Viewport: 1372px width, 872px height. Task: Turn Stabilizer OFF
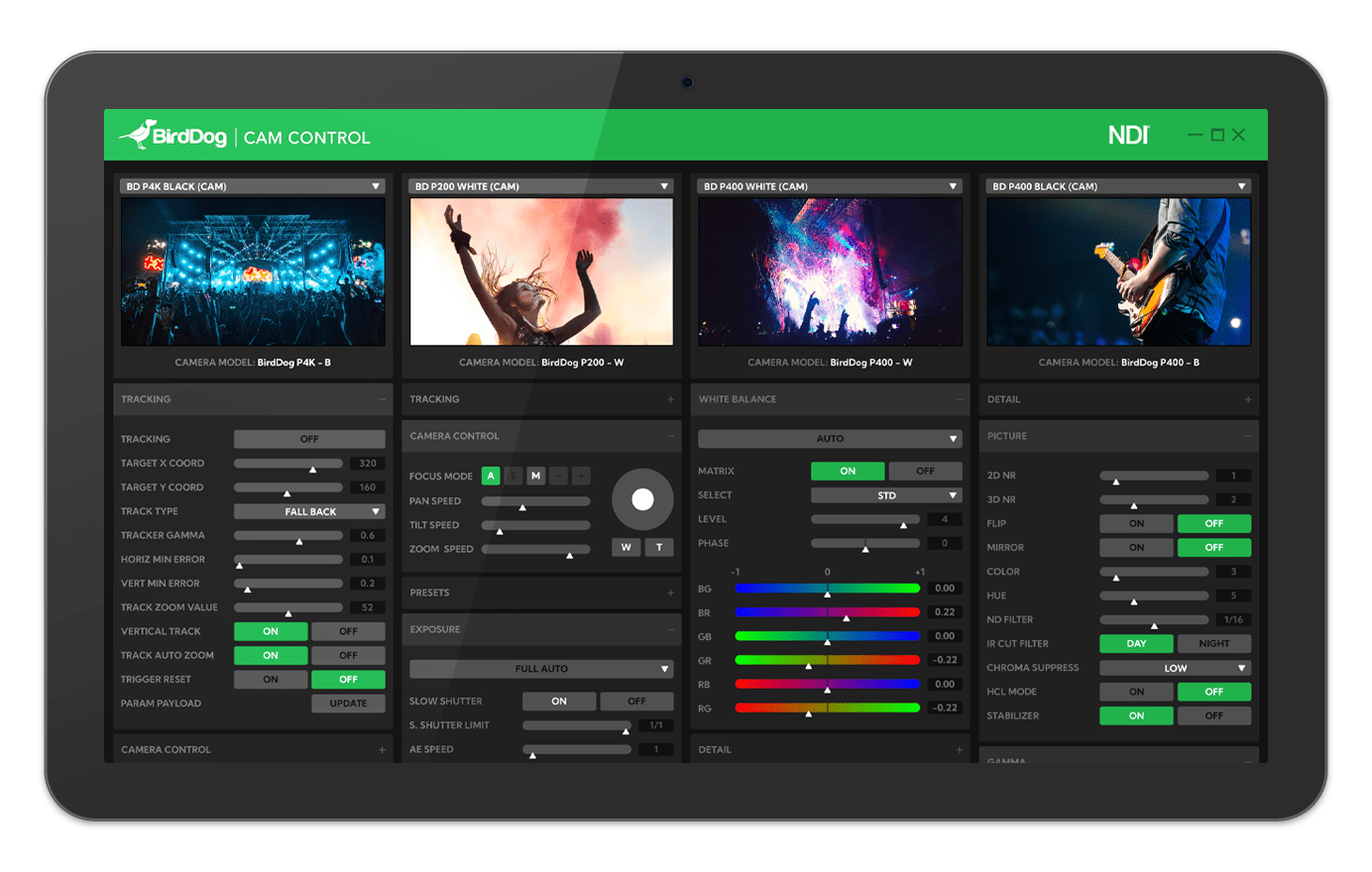(x=1214, y=715)
